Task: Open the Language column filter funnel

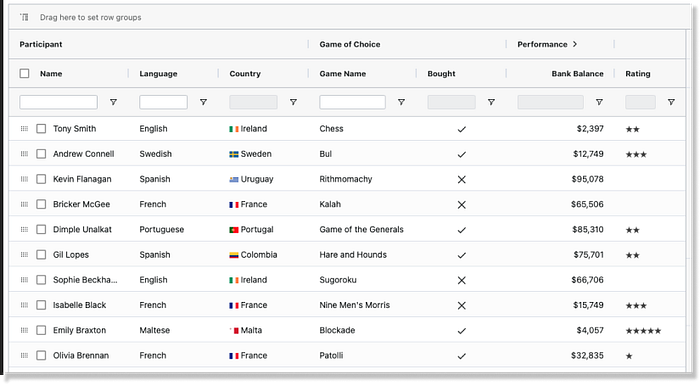Action: (x=203, y=102)
